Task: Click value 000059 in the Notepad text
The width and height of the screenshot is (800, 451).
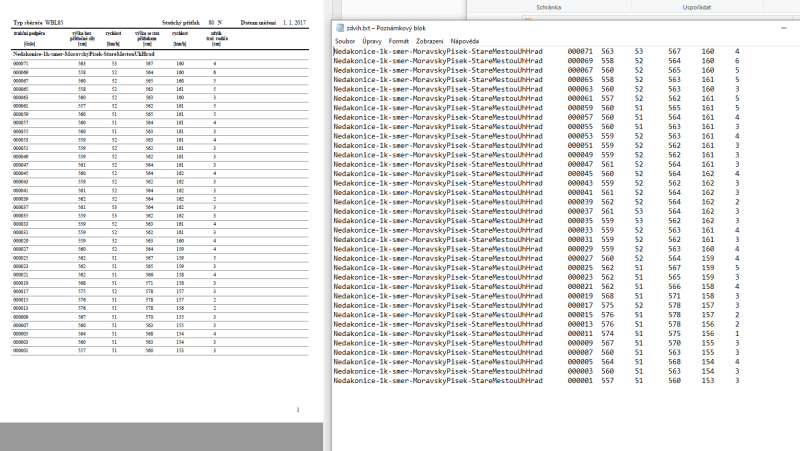Action: pyautogui.click(x=580, y=108)
